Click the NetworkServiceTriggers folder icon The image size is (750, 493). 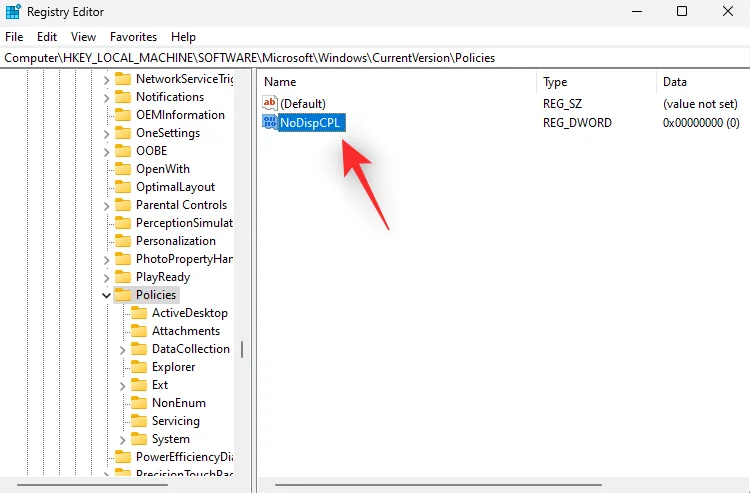click(123, 78)
